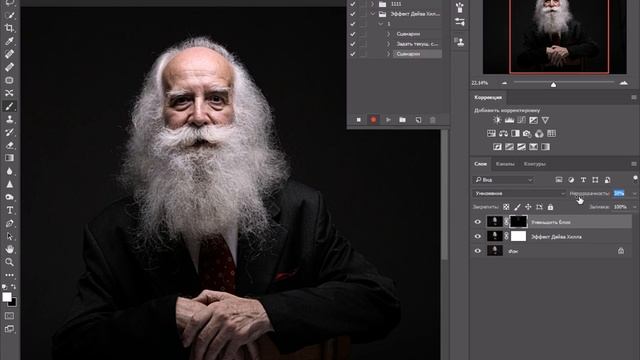Add a Brightness/Contrast adjustment
Image resolution: width=640 pixels, height=360 pixels.
coord(497,120)
